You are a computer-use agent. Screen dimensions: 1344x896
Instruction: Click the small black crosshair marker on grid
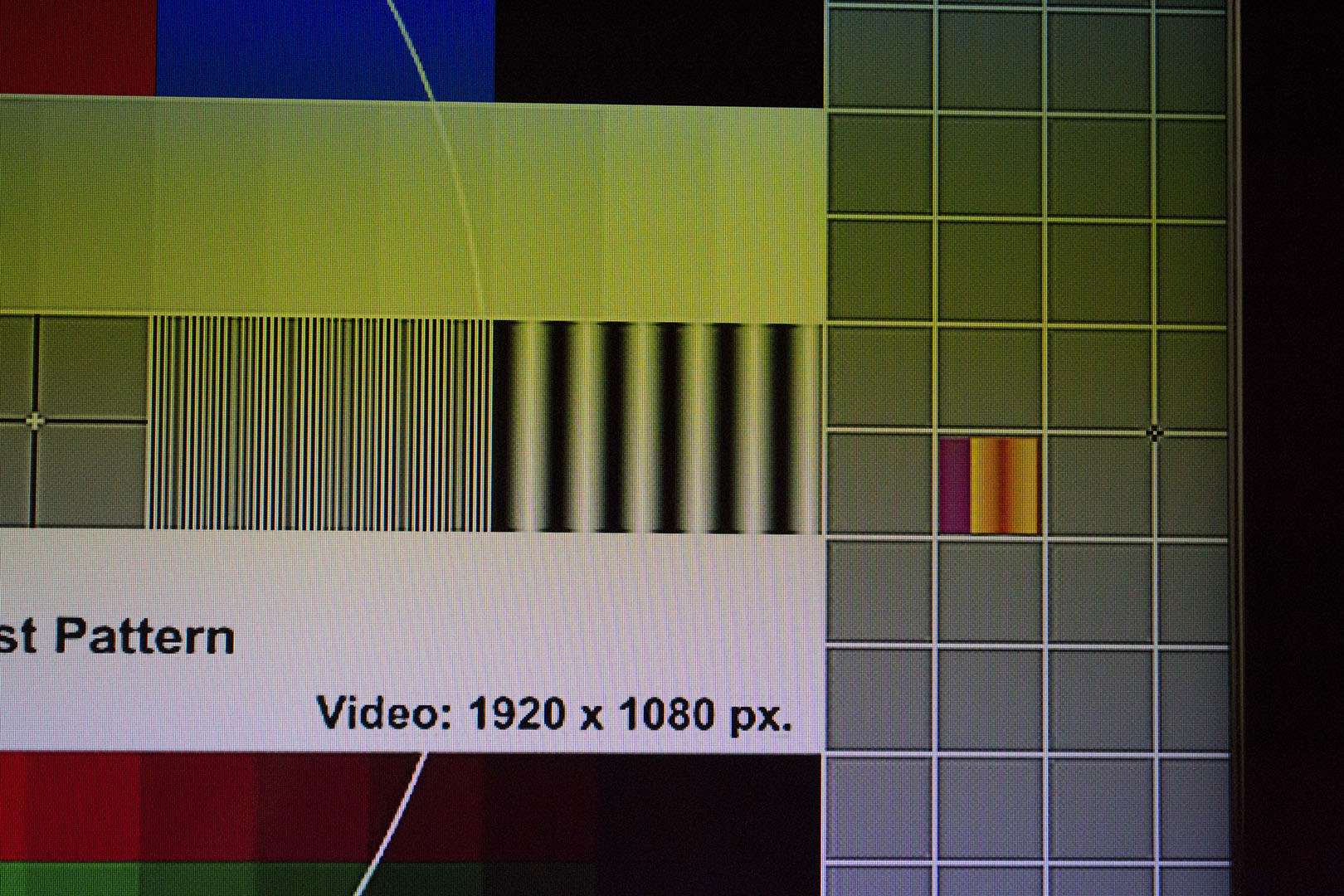point(1154,432)
